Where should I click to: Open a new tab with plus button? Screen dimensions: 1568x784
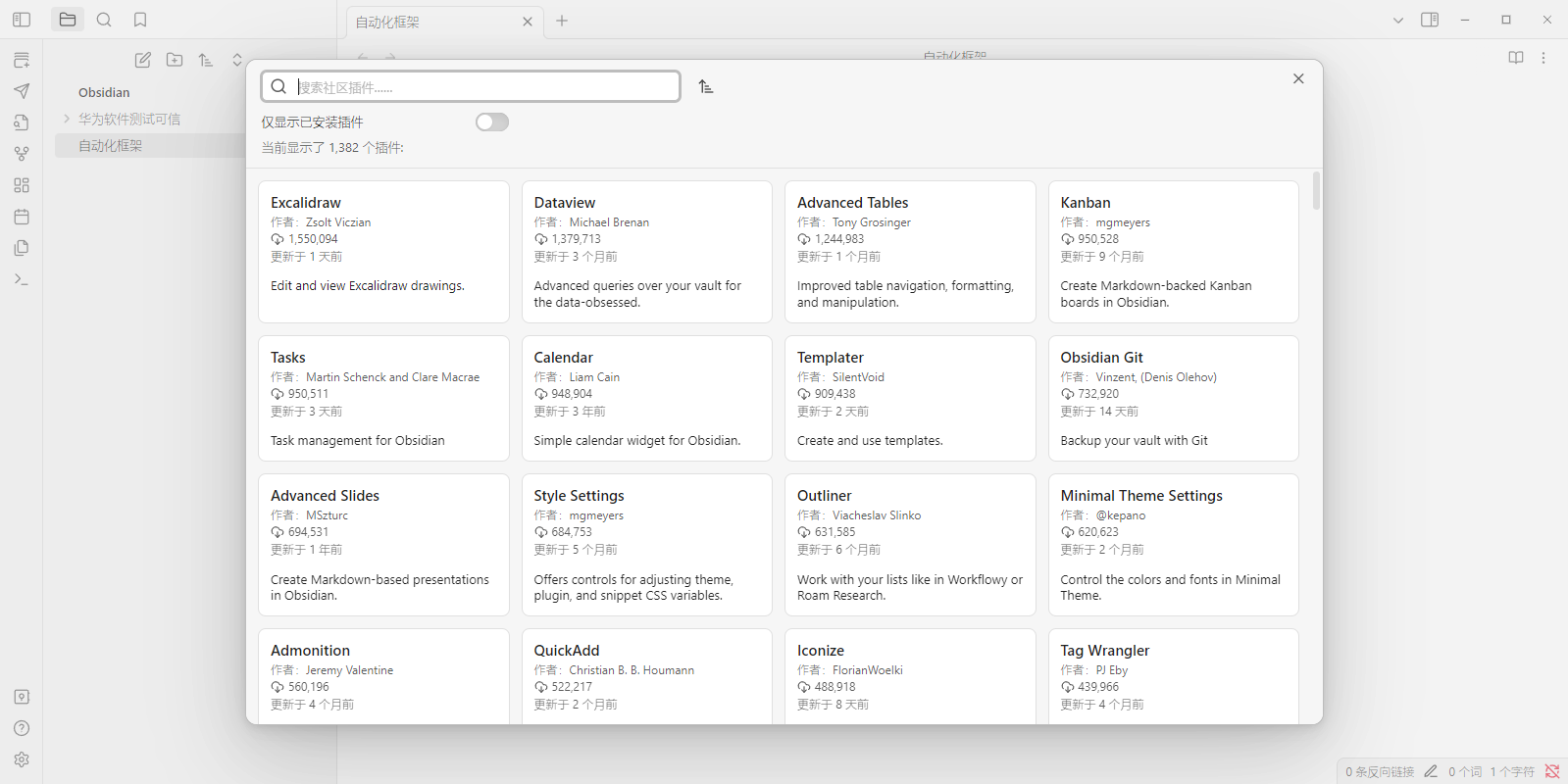click(x=562, y=21)
